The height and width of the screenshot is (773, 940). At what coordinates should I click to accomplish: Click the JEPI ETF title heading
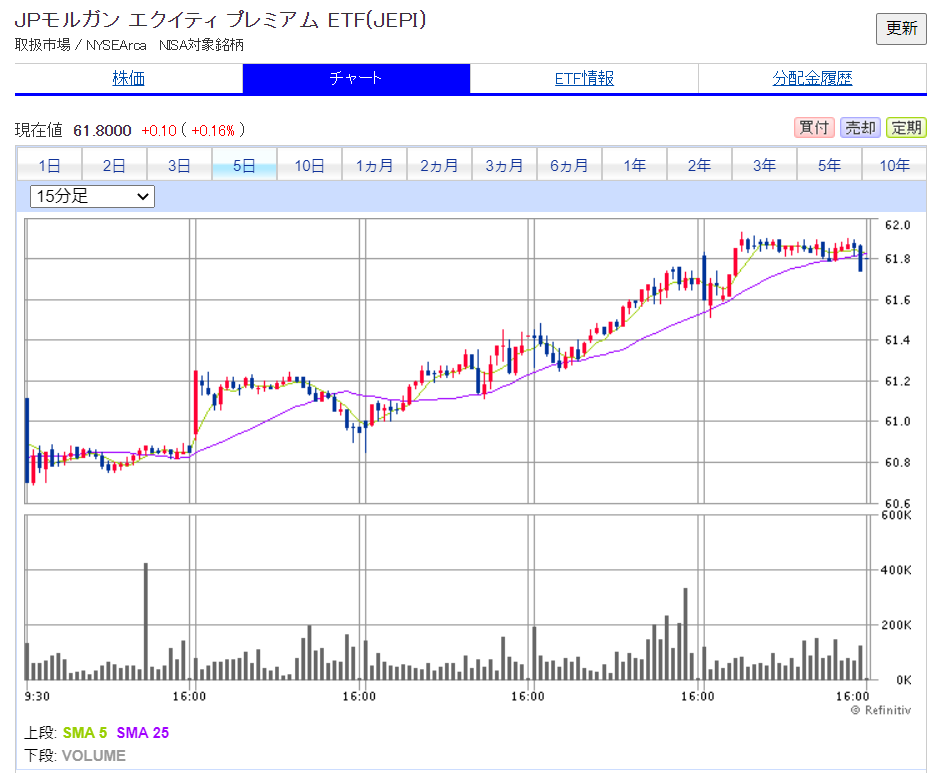(220, 20)
